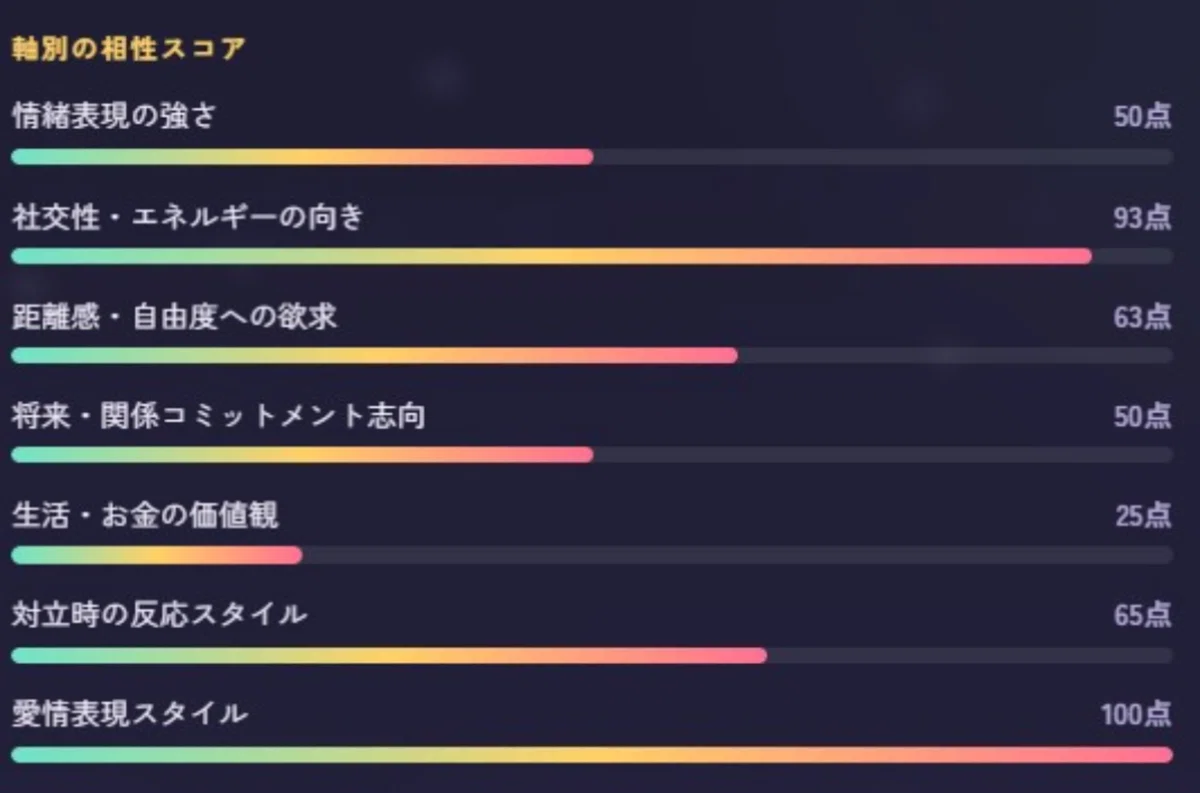1200x793 pixels.
Task: Click the 50点 score for 情緒表現の強さ
Action: [x=1143, y=117]
